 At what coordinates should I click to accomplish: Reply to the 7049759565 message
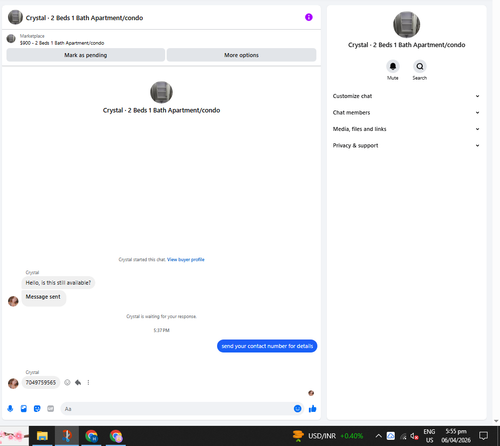[78, 382]
